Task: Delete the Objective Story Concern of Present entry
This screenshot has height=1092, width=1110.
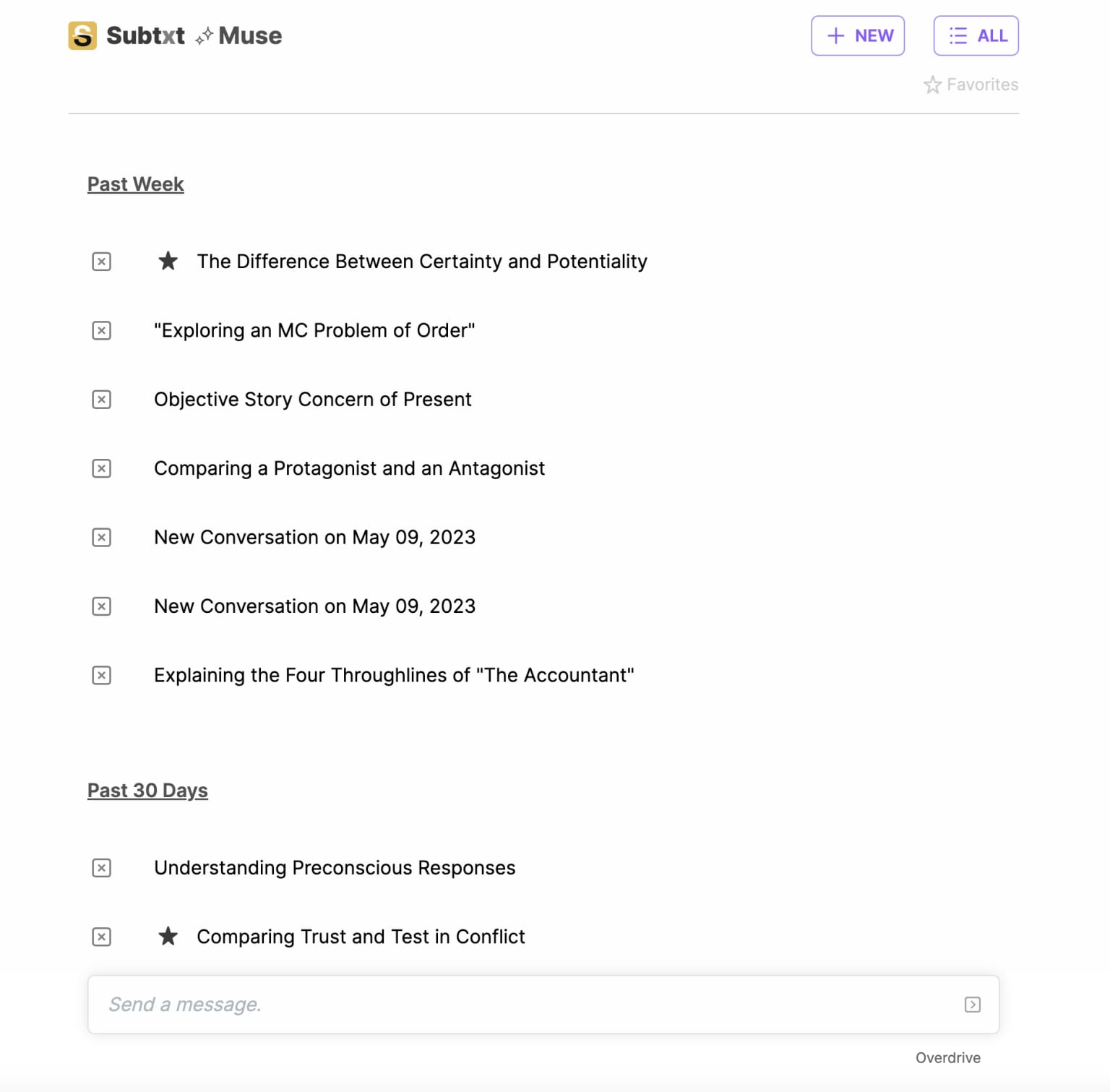Action: [102, 400]
